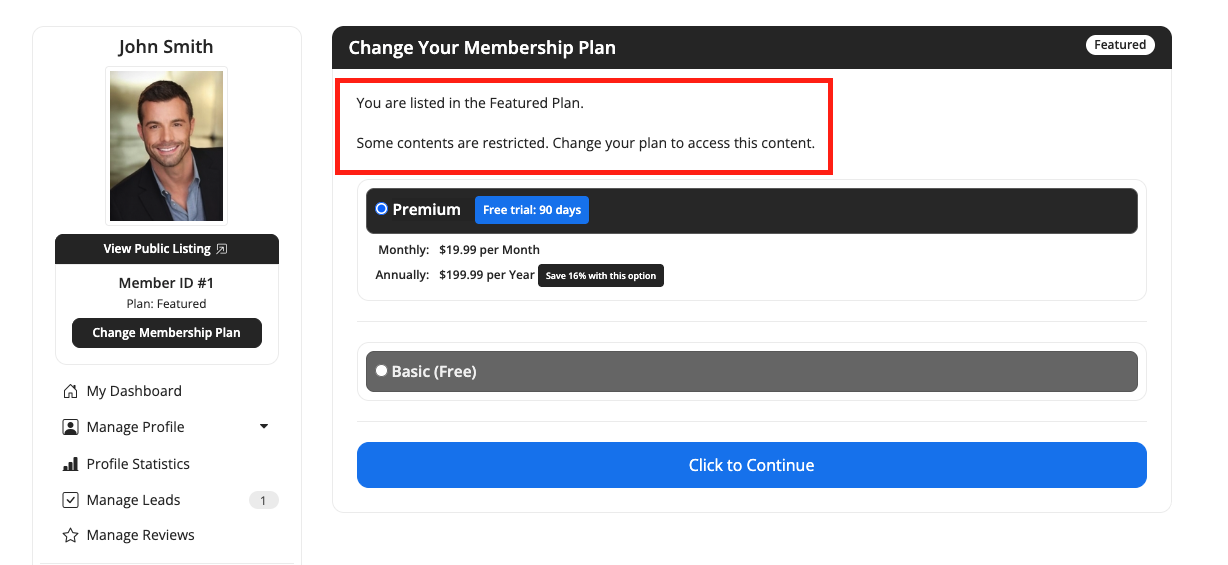
Task: Open My Dashboard from the sidebar
Action: 134,391
